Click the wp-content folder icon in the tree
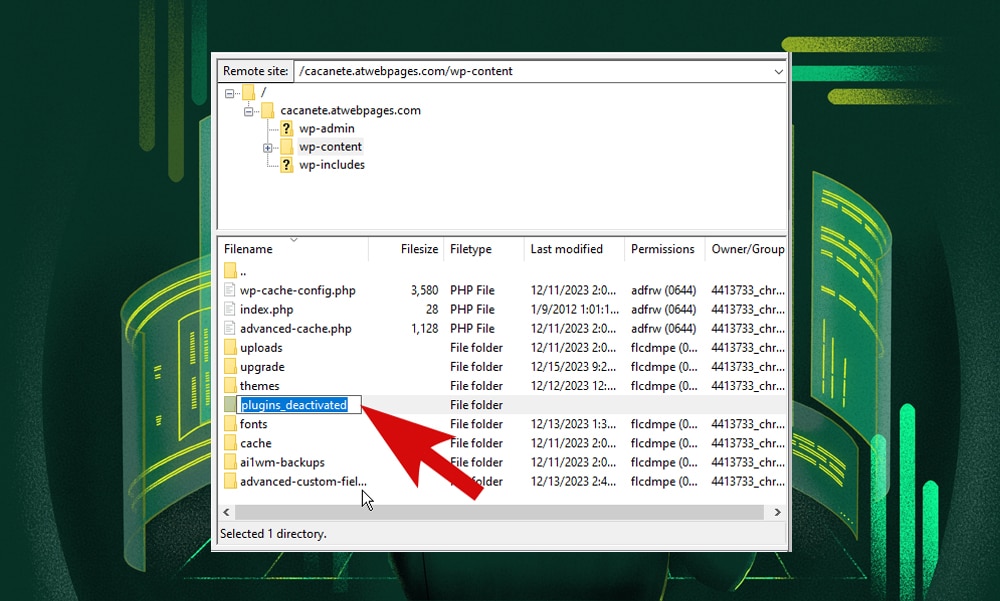Viewport: 1000px width, 601px height. point(287,146)
